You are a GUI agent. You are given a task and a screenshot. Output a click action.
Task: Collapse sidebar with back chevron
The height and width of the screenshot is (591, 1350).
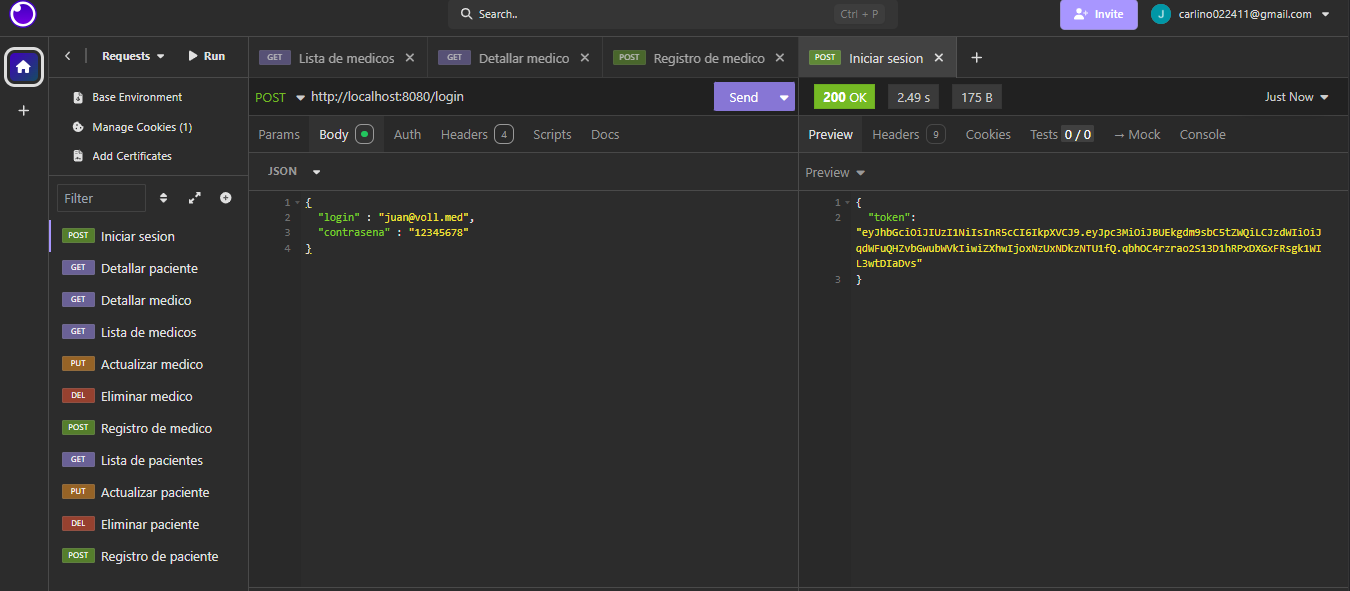click(x=68, y=56)
